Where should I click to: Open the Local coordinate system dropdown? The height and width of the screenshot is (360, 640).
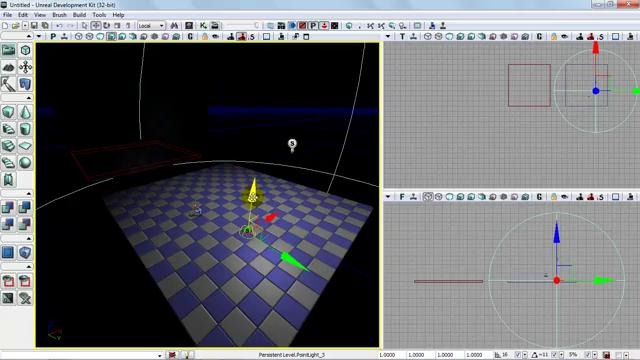151,26
